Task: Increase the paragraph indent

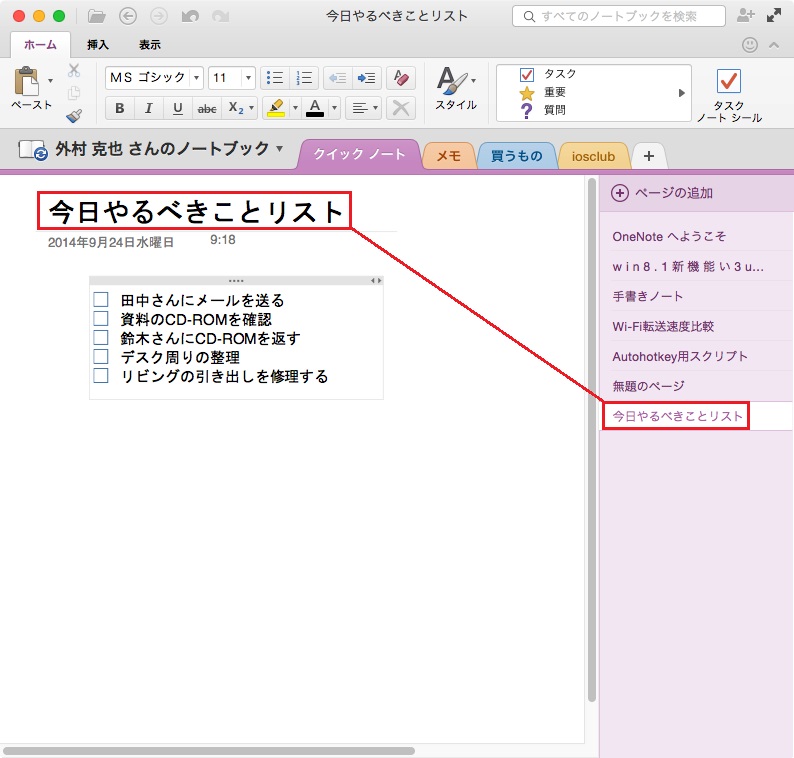Action: 367,78
